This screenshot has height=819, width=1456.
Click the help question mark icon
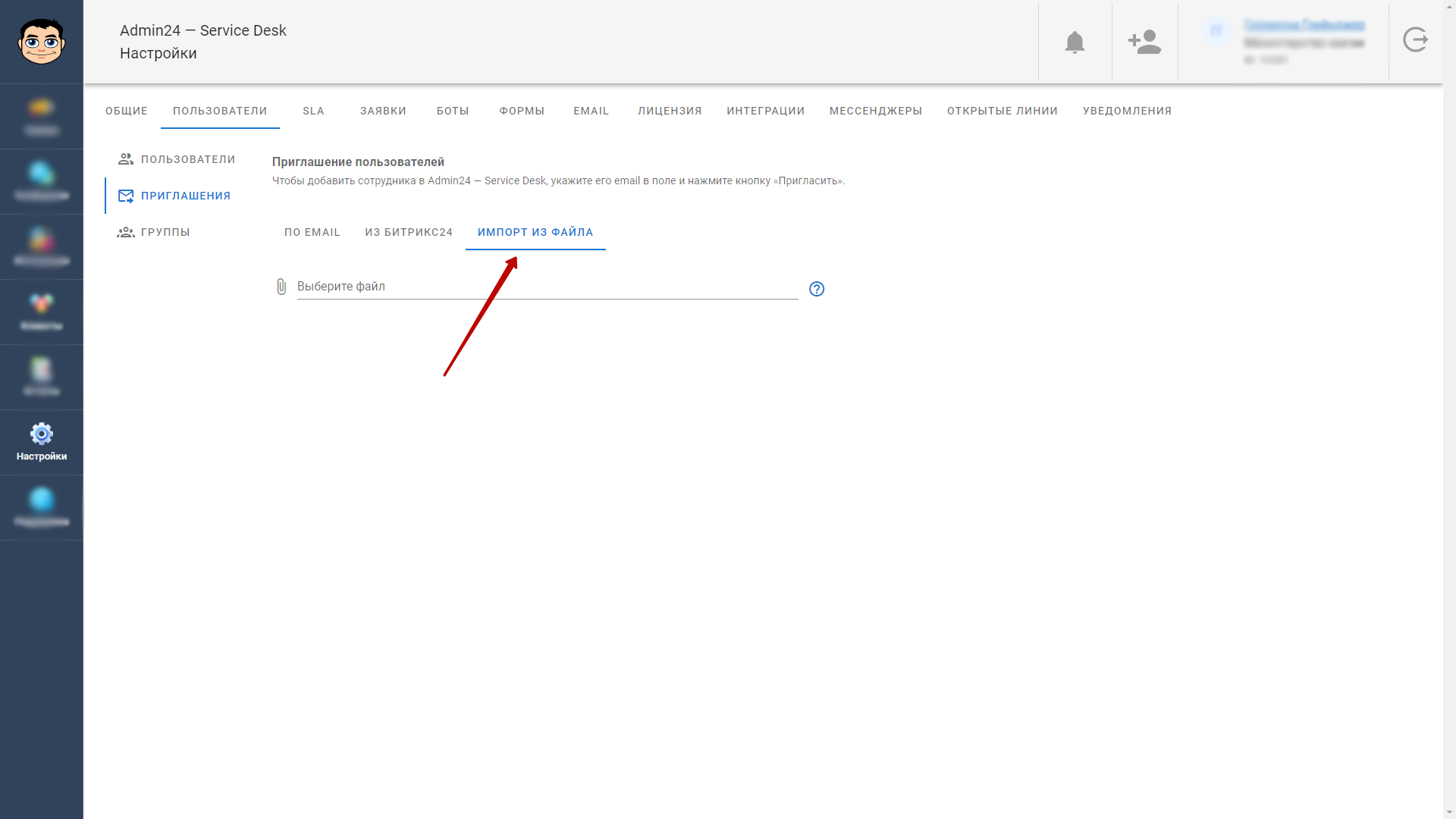[817, 289]
